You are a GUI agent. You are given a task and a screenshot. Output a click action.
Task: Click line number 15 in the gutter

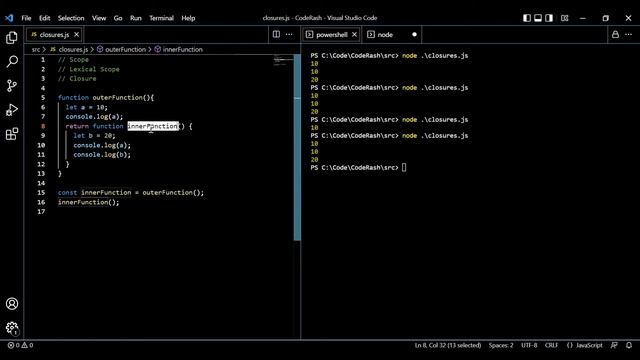coord(41,193)
